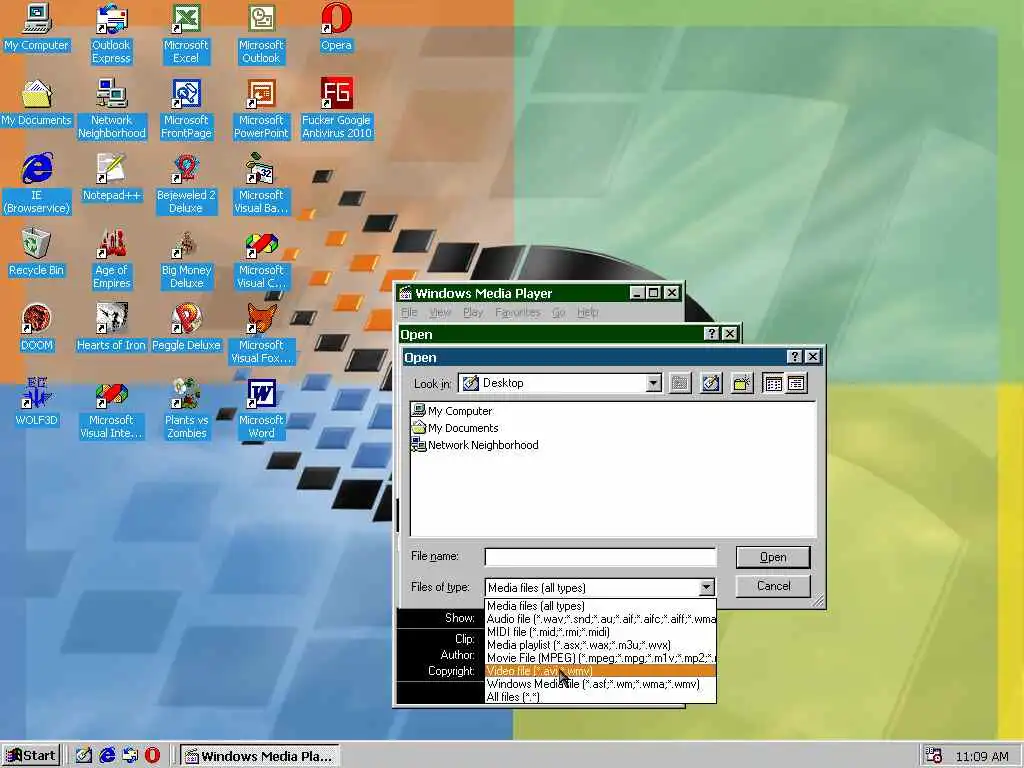Select the Microsoft PowerPoint desktop shortcut
The width and height of the screenshot is (1024, 768).
point(261,109)
